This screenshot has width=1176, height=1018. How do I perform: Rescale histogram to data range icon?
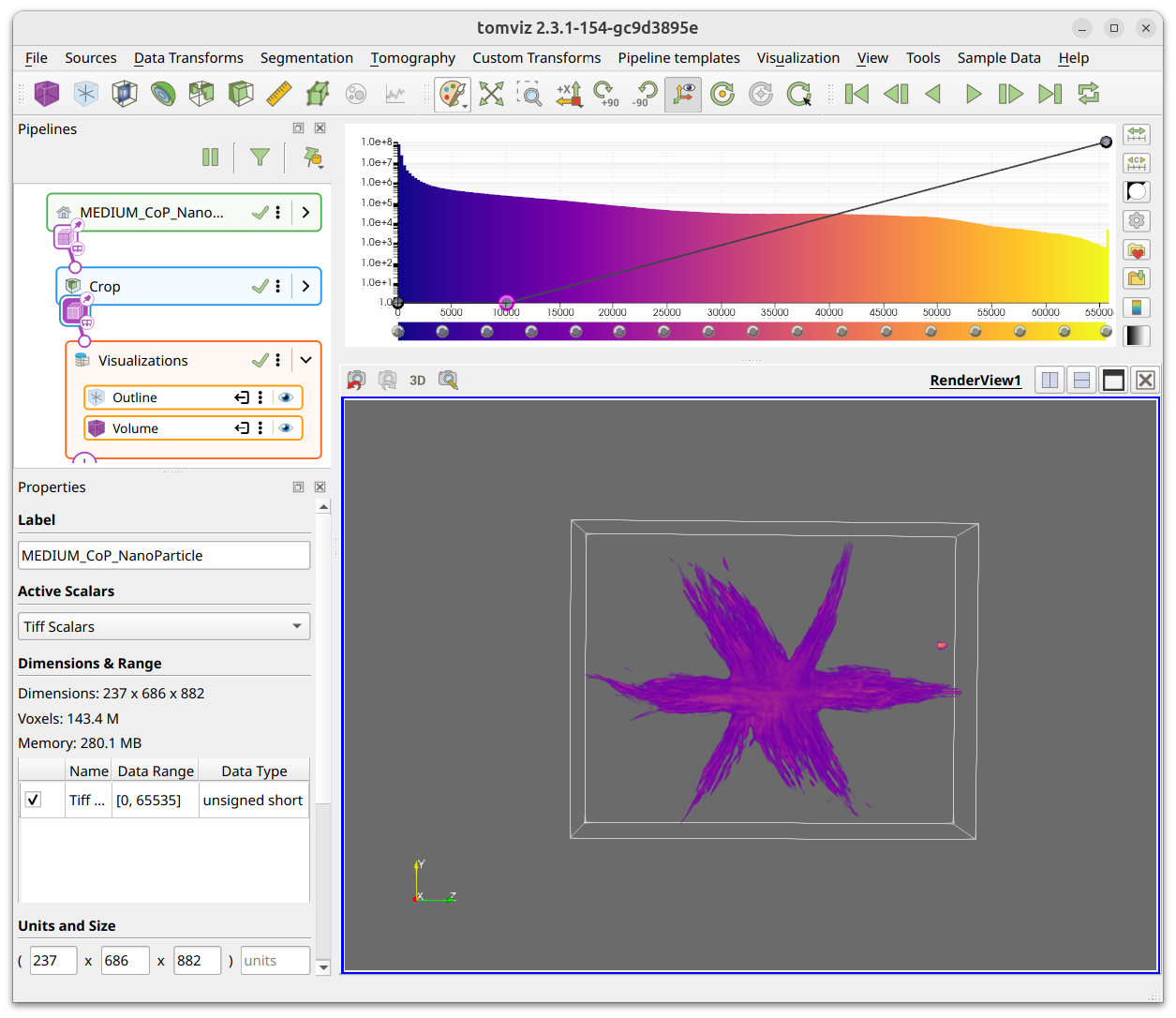coord(1137,135)
